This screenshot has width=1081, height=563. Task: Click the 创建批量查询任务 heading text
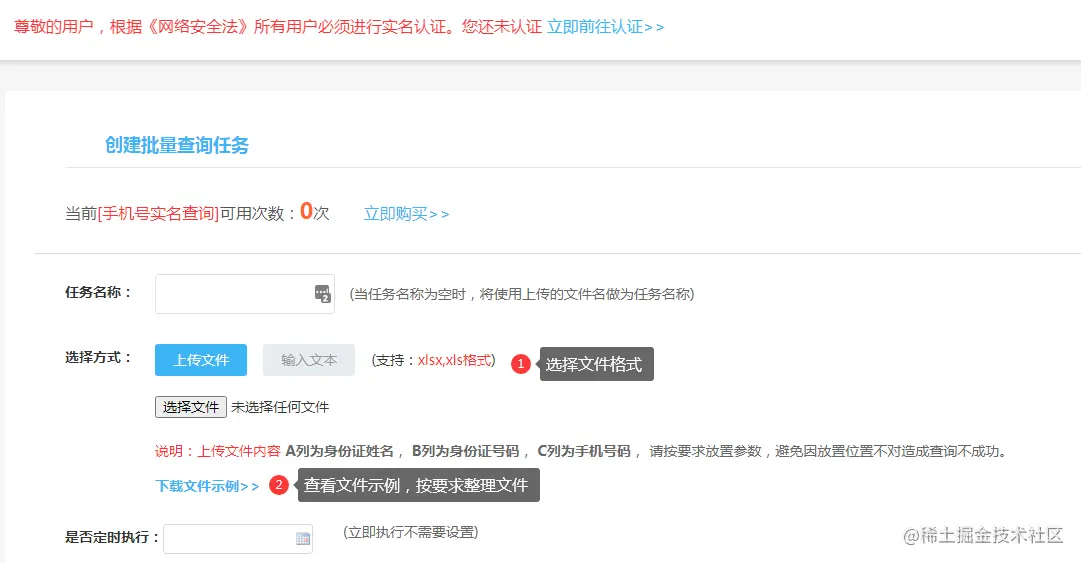coord(176,145)
